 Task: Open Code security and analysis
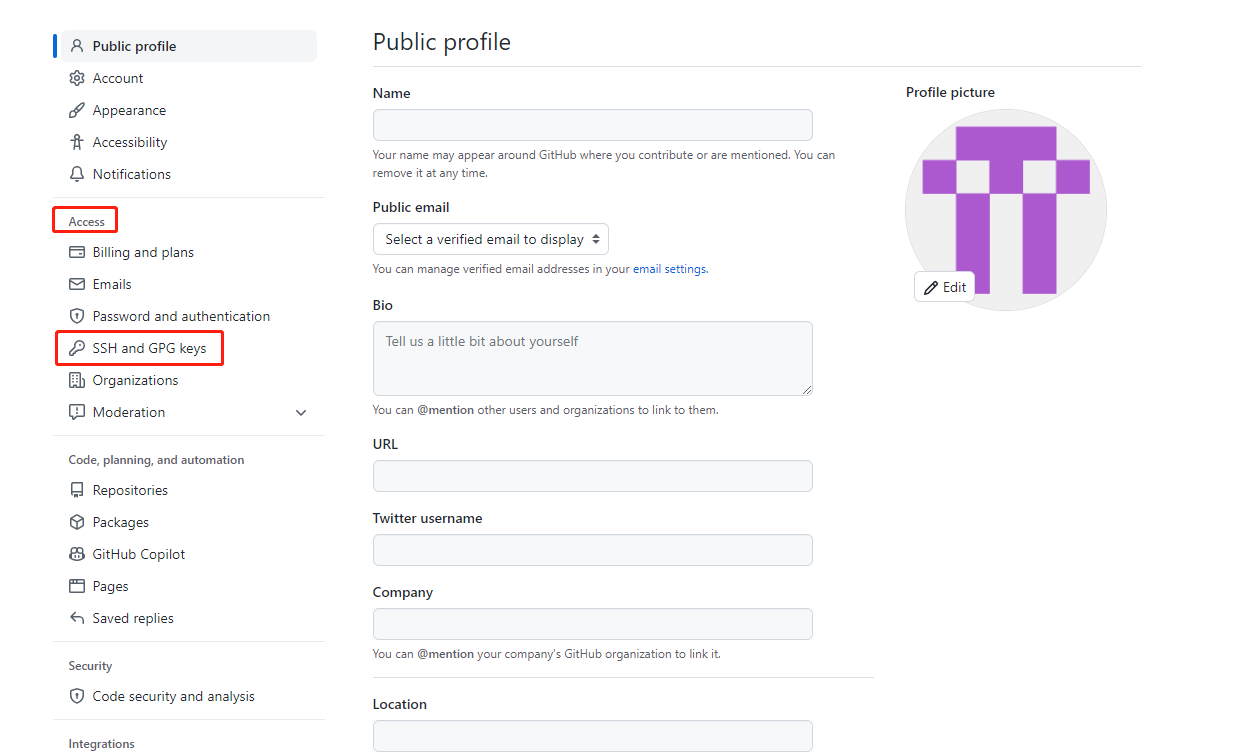click(x=173, y=696)
